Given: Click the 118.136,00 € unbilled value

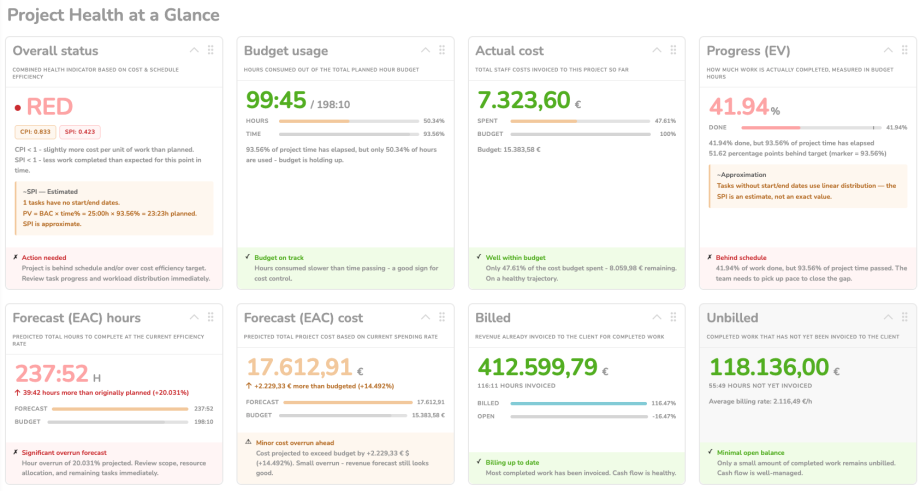Looking at the screenshot, I should pos(774,367).
